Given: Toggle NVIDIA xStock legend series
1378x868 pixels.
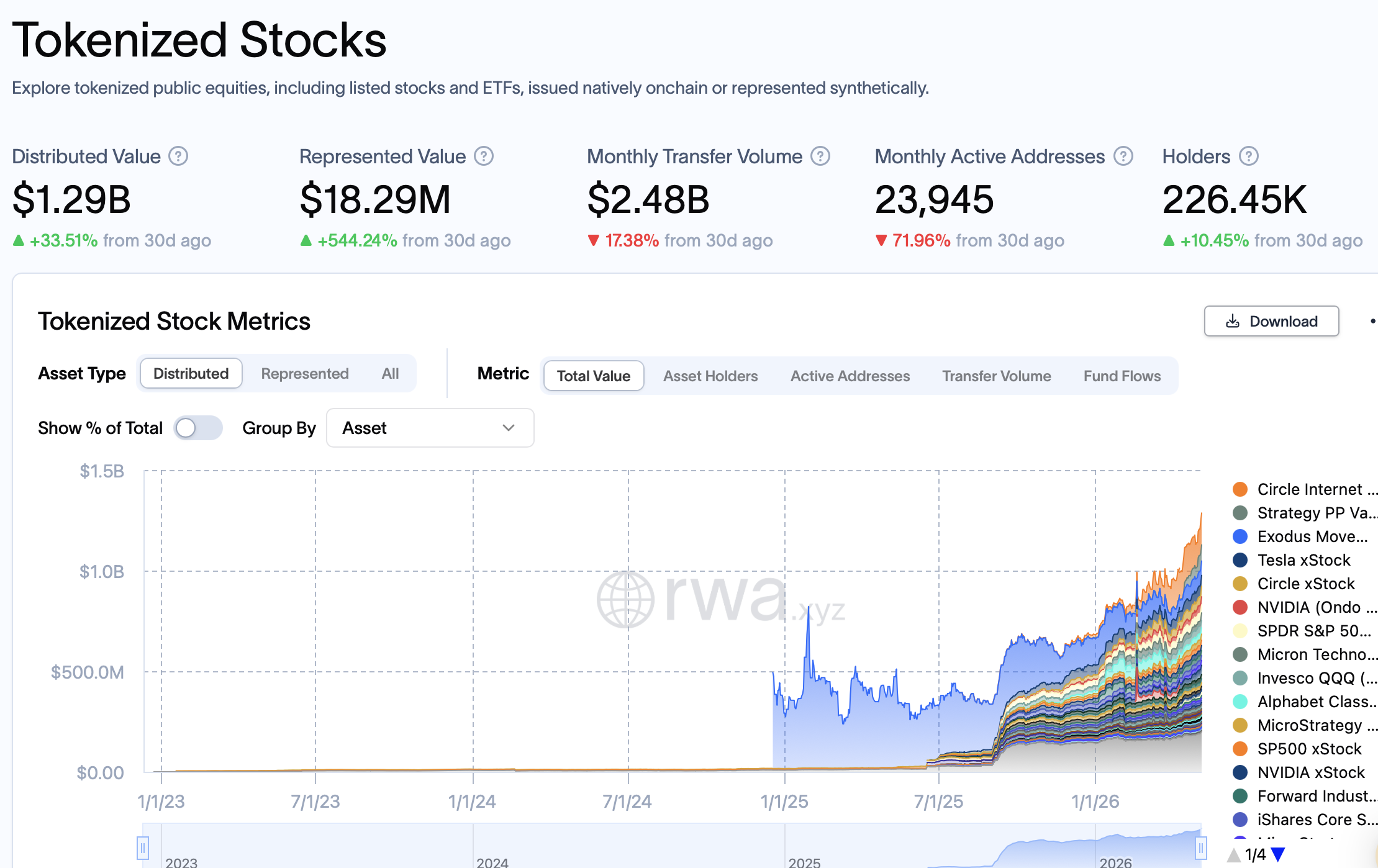Looking at the screenshot, I should (1299, 772).
